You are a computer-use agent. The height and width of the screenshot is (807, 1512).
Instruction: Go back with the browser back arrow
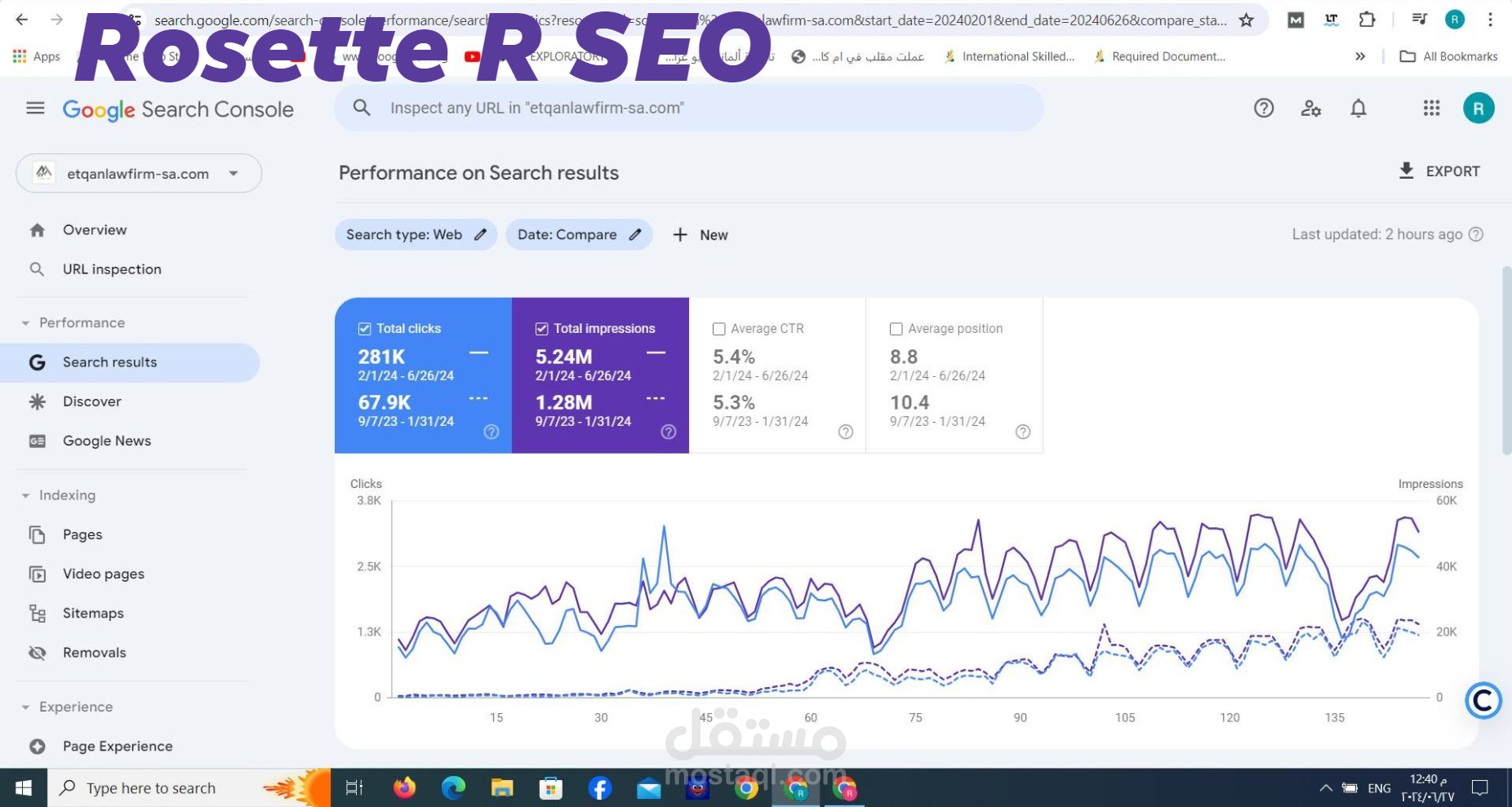pos(22,20)
